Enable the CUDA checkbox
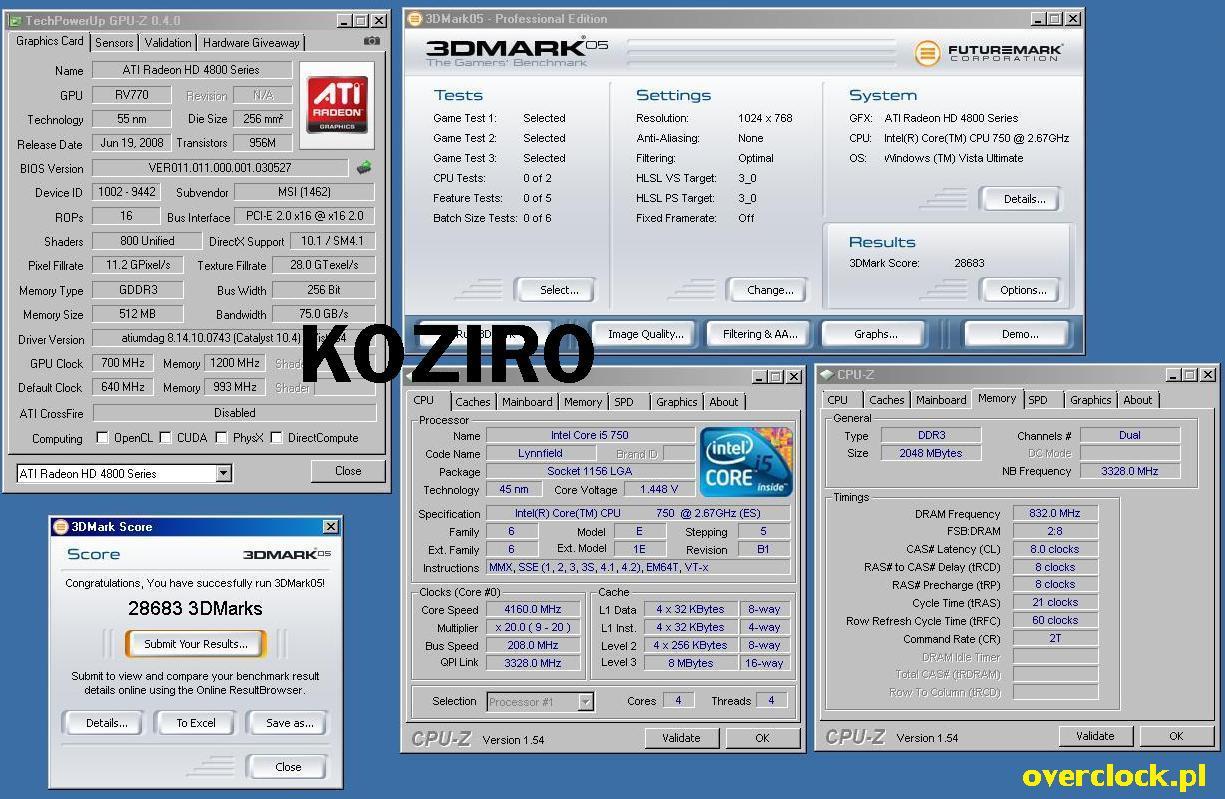 coord(165,437)
